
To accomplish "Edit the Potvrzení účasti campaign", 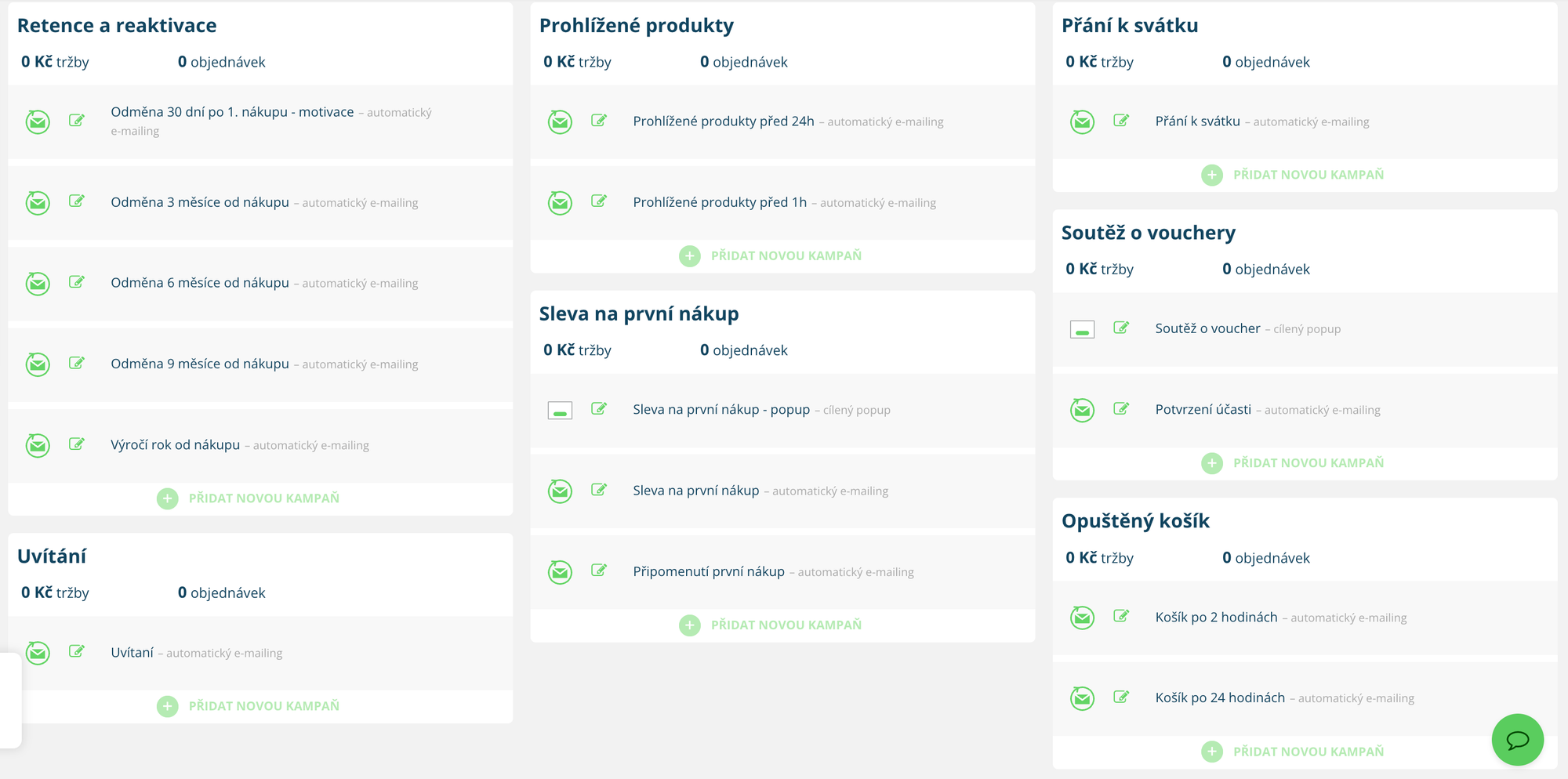I will pyautogui.click(x=1121, y=409).
